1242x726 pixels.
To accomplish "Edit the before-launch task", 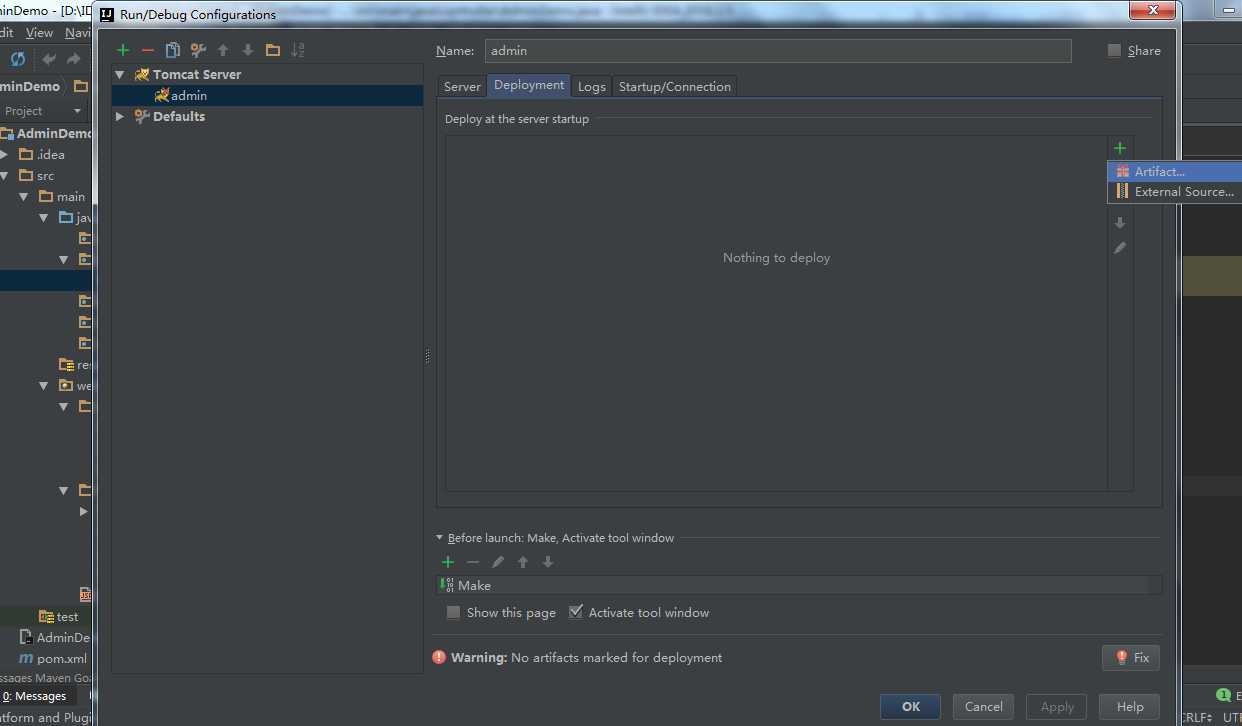I will [498, 562].
